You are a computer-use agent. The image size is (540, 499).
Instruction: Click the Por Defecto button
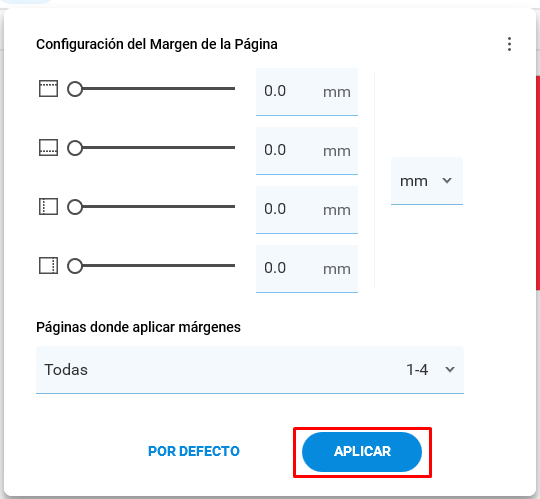tap(194, 451)
